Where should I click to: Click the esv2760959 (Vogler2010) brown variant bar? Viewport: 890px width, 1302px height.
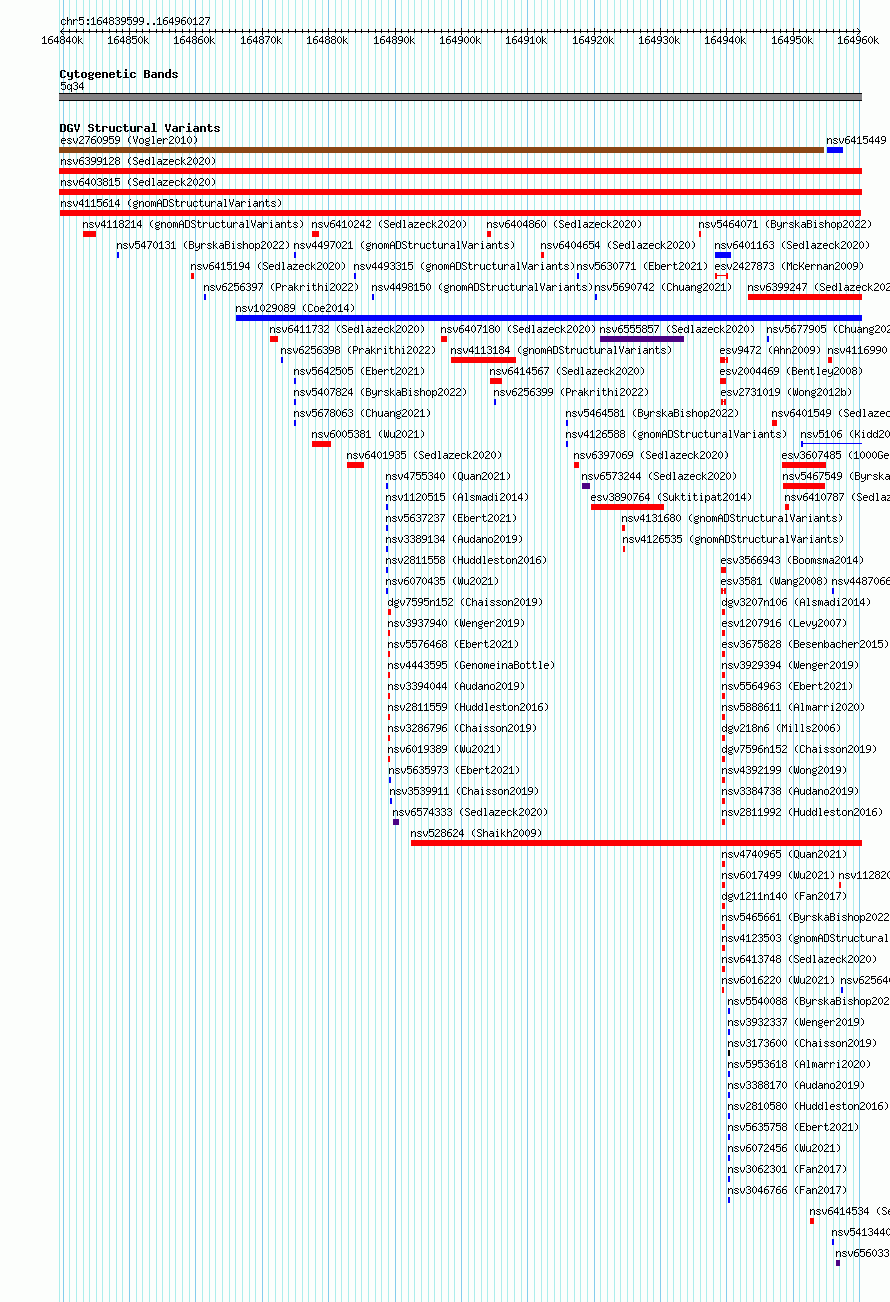(x=441, y=150)
